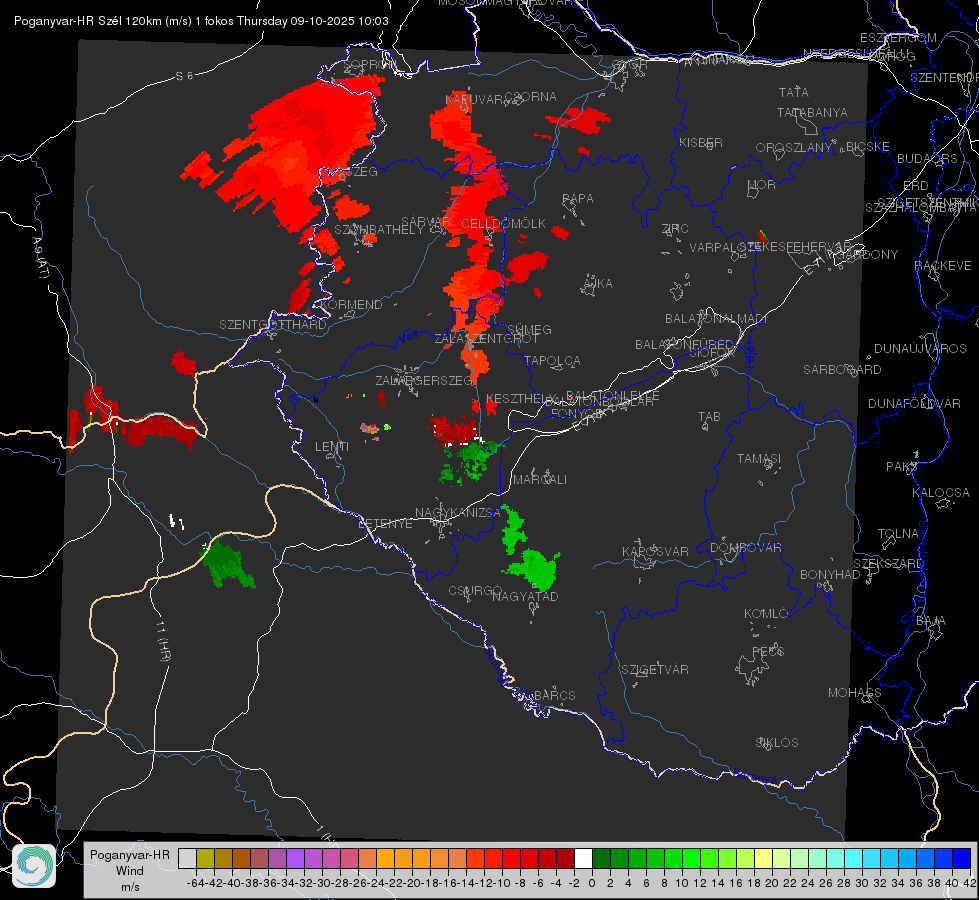
Task: Click the LENTI town label
Action: (332, 447)
